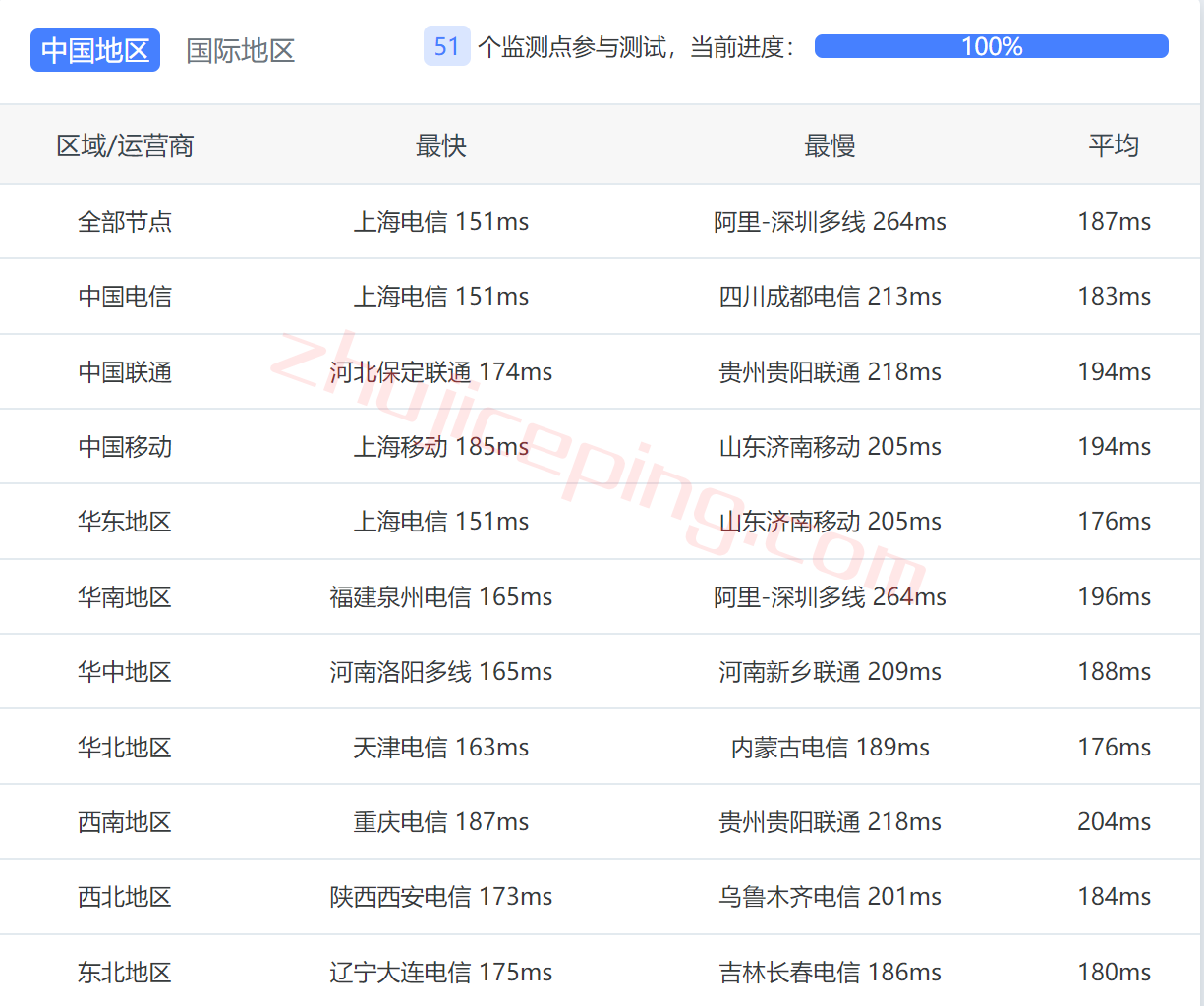Click the 187ms average for 全部节点
1204x1006 pixels.
point(1114,221)
